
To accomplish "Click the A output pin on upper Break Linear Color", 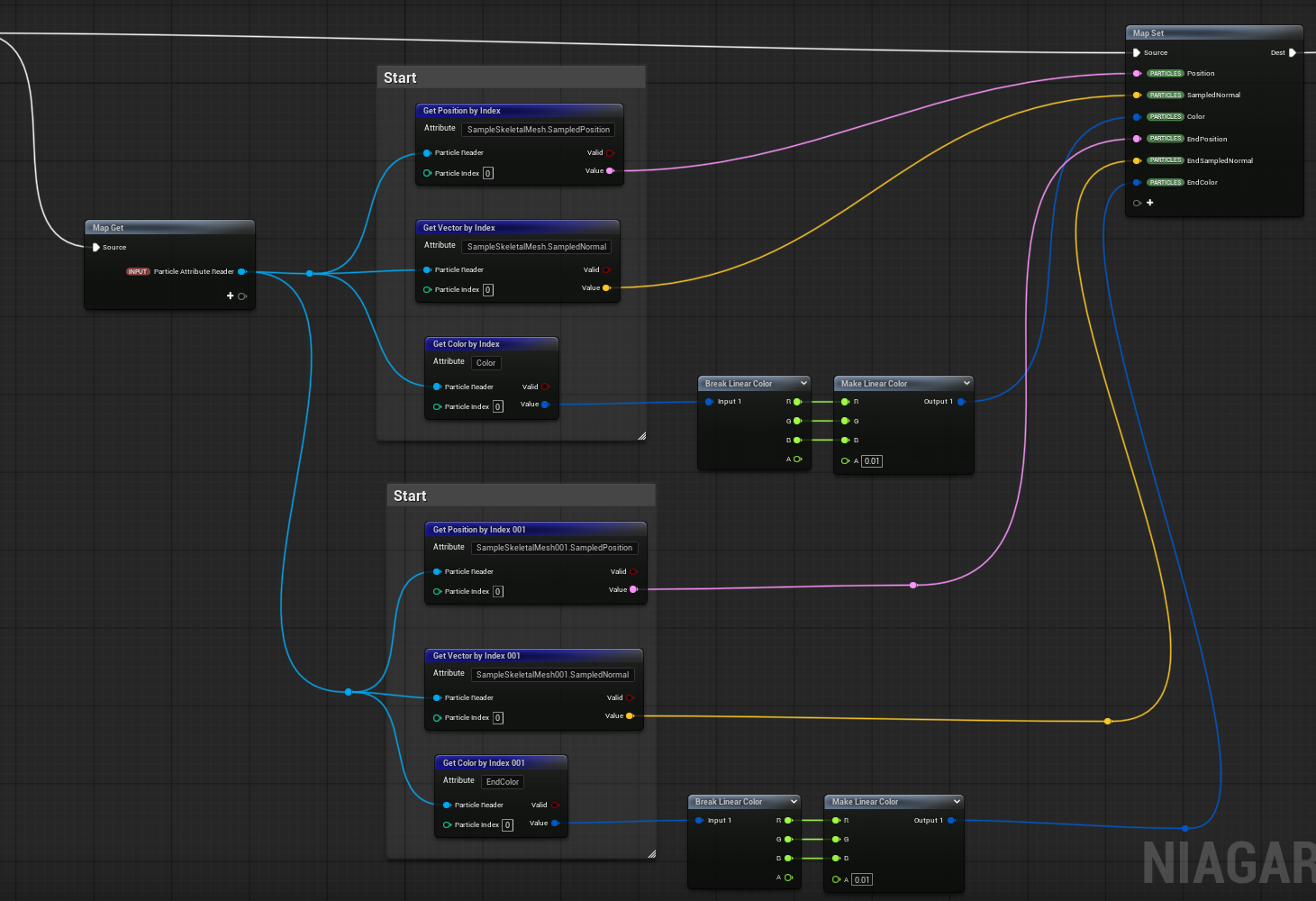I will click(798, 460).
